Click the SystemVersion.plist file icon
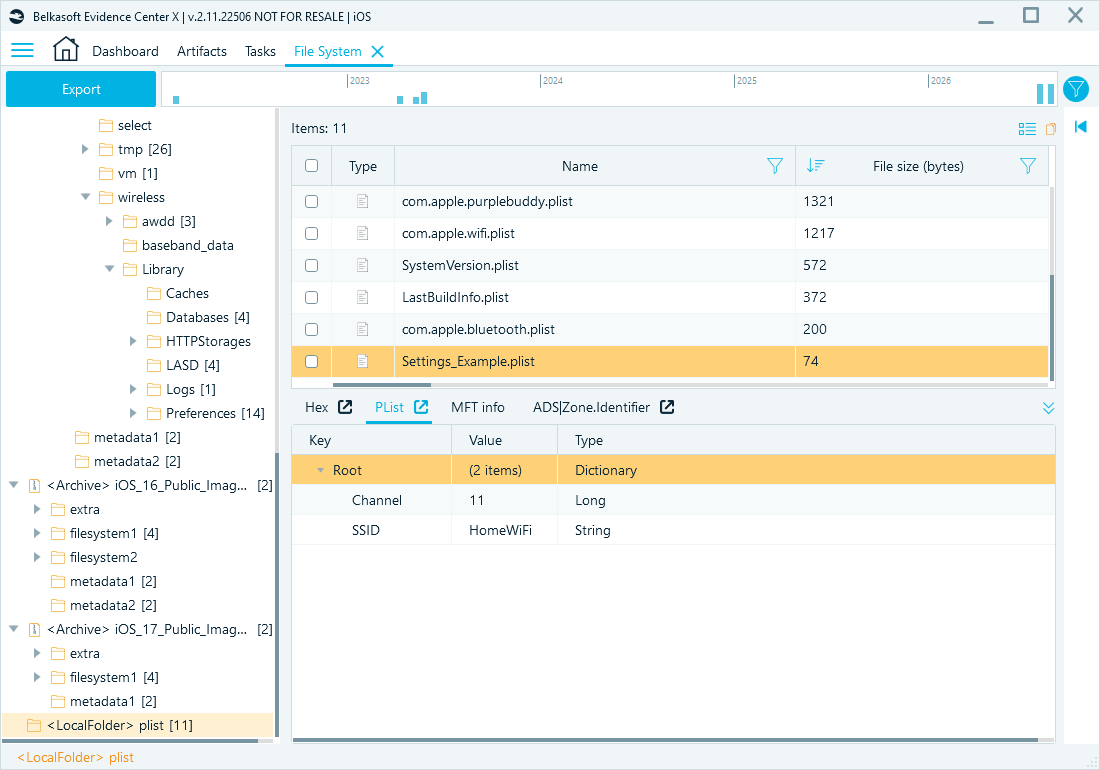The width and height of the screenshot is (1100, 770). pos(363,265)
